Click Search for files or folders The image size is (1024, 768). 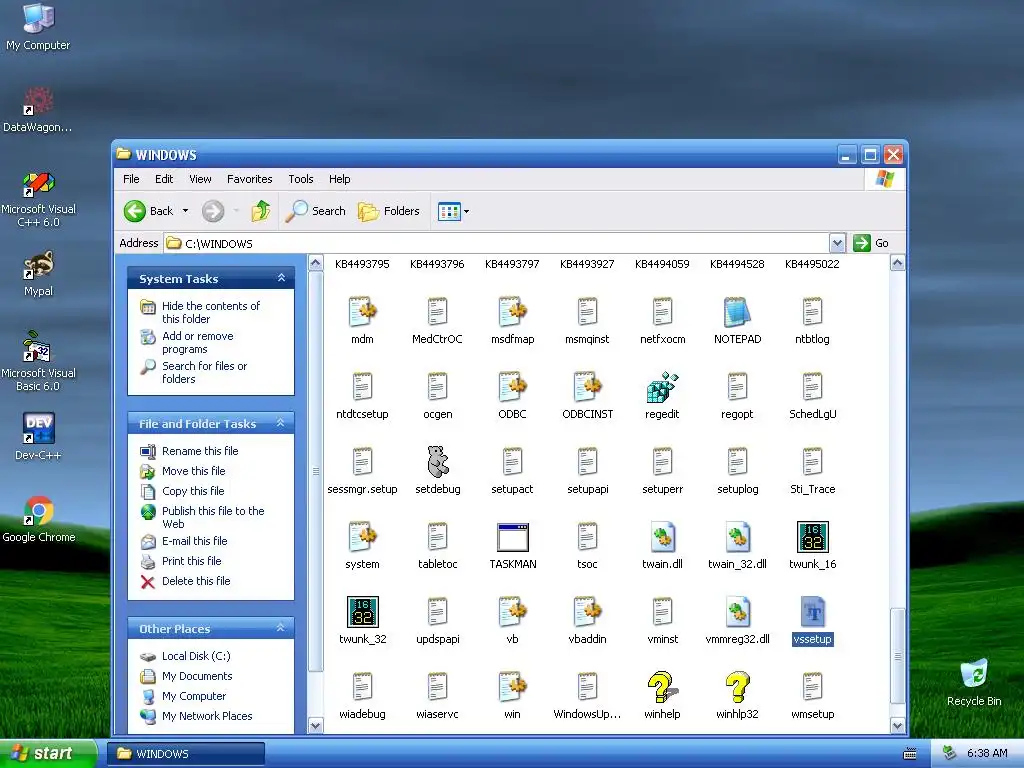coord(204,372)
